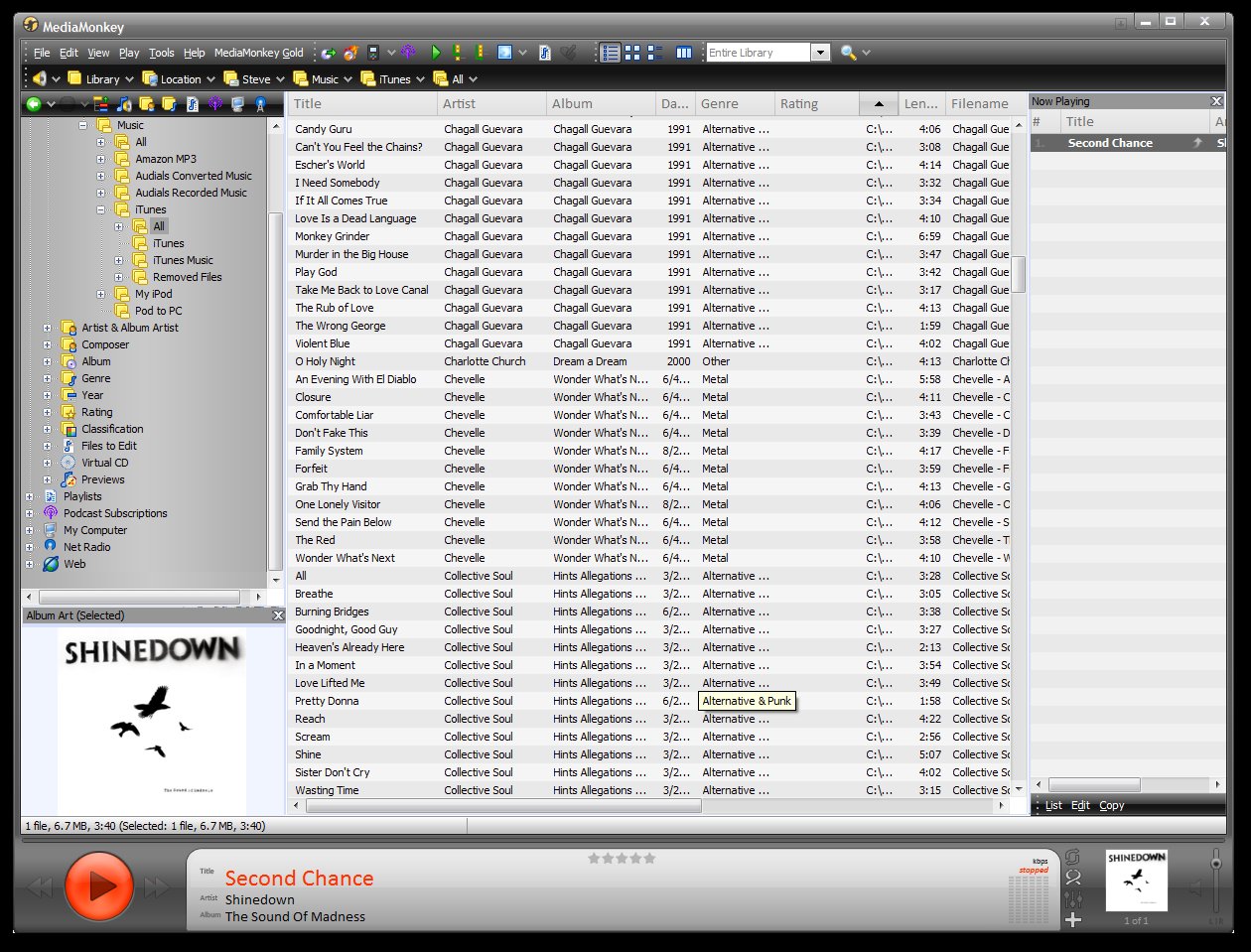This screenshot has height=952, width=1251.
Task: Click the List button in Now Playing
Action: tap(1053, 805)
